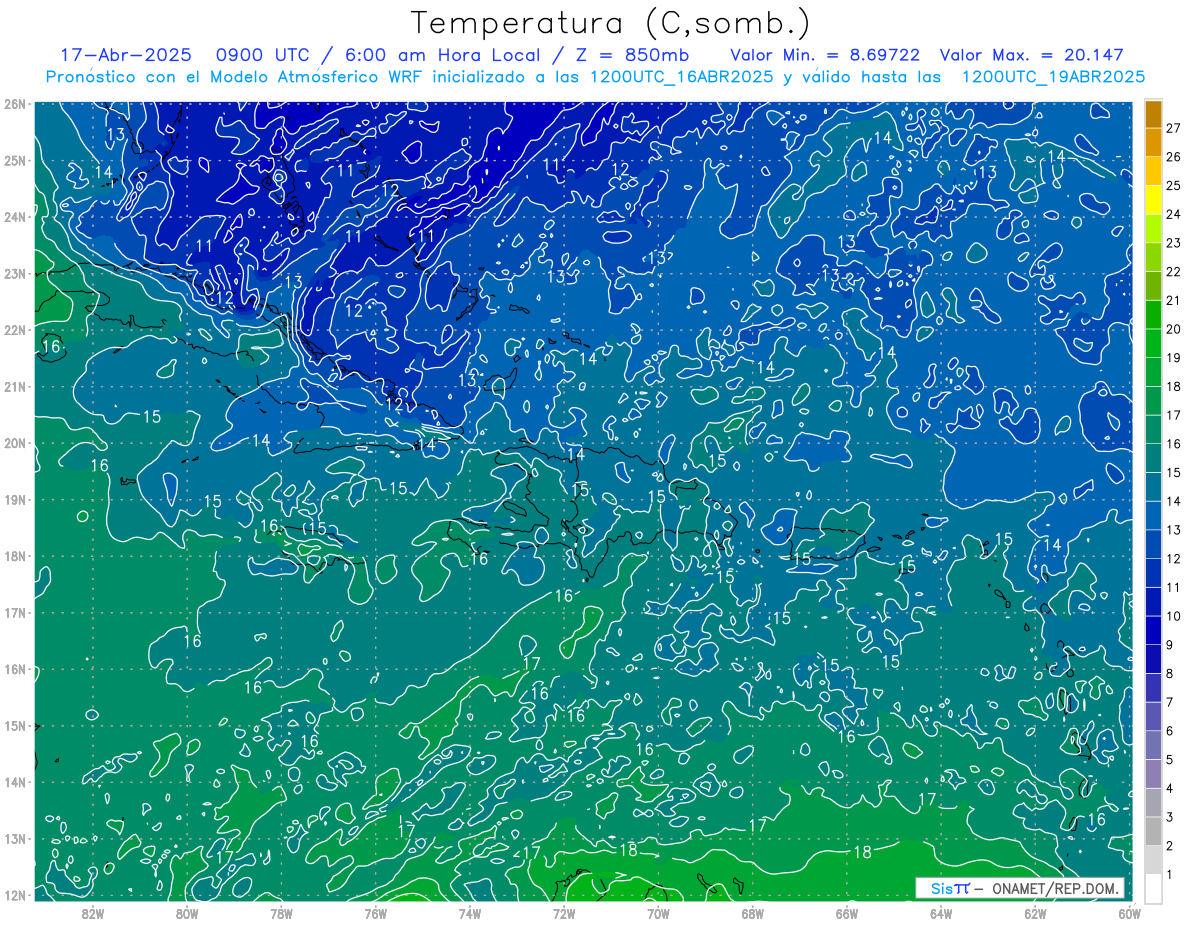Click the colorbar label "13"
The height and width of the screenshot is (927, 1200).
1174,529
